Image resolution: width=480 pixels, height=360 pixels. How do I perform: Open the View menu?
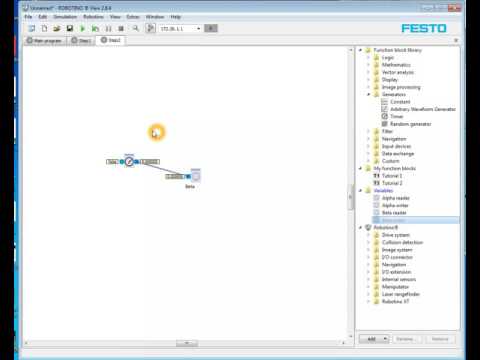click(x=115, y=17)
